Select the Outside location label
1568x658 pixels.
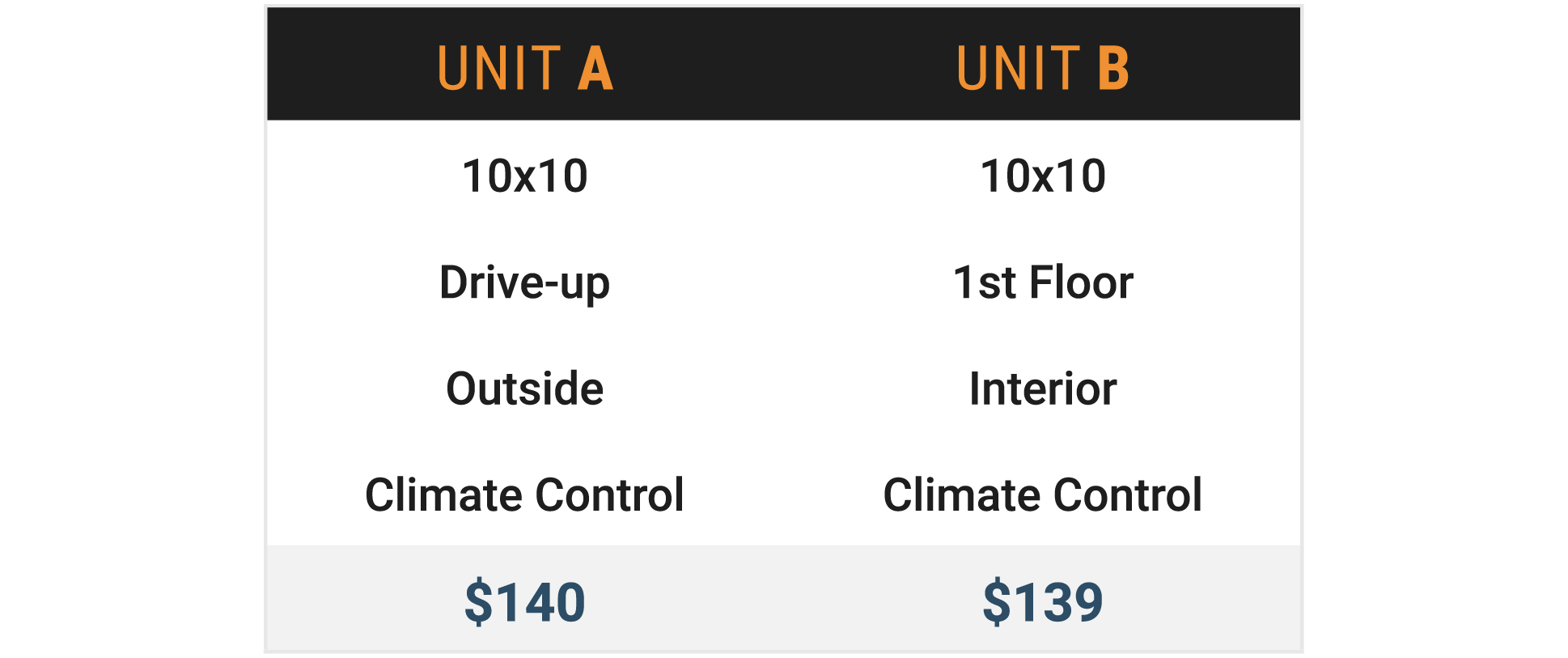click(x=525, y=389)
